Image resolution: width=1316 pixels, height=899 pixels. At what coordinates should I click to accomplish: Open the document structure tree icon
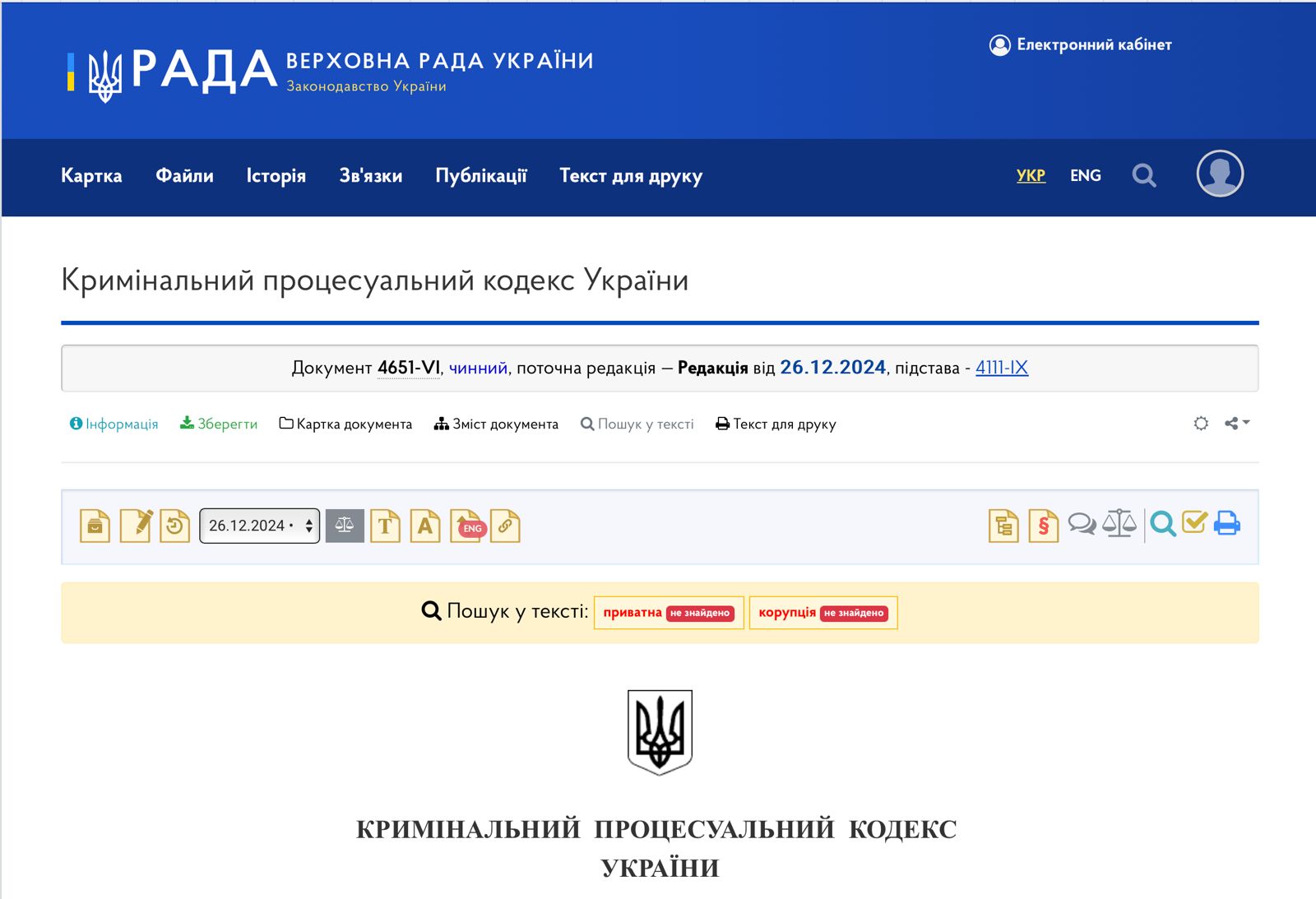pos(1003,526)
